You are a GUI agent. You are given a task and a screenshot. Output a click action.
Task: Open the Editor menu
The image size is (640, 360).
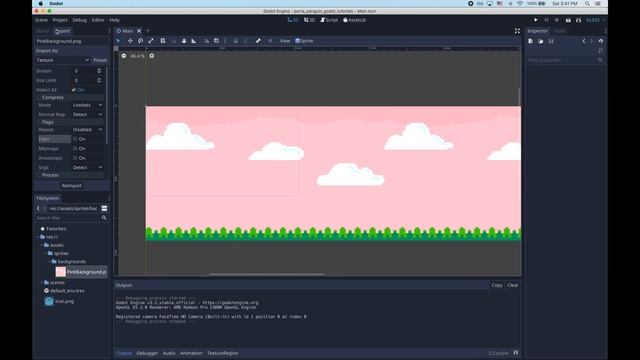[98, 20]
